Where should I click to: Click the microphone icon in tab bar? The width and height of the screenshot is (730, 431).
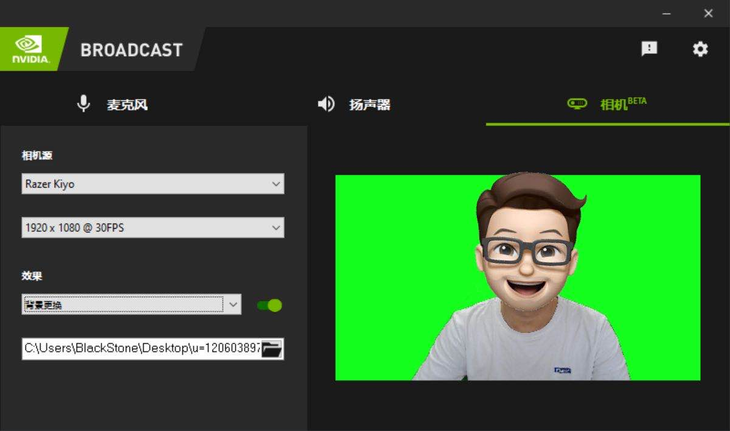(x=84, y=104)
